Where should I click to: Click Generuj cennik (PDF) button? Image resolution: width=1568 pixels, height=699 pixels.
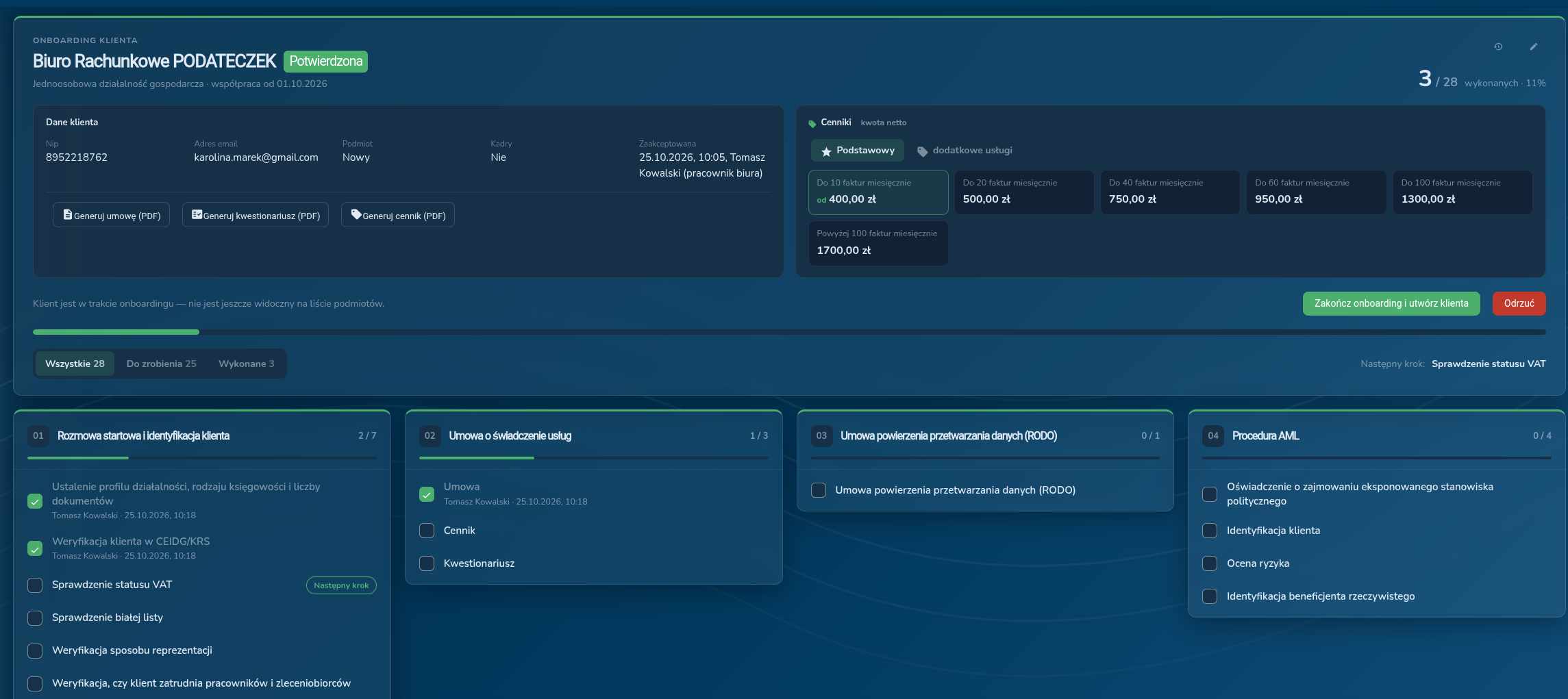pyautogui.click(x=398, y=215)
